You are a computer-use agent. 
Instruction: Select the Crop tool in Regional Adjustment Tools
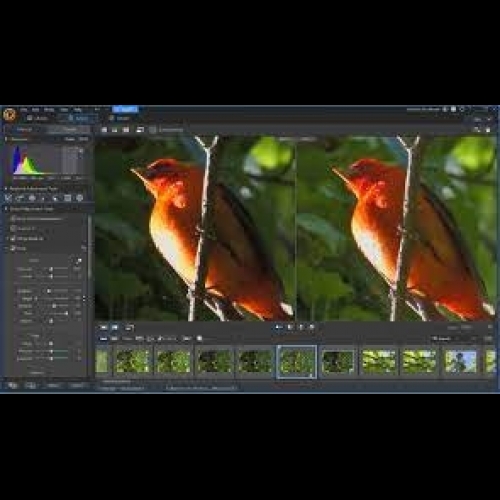click(x=8, y=198)
